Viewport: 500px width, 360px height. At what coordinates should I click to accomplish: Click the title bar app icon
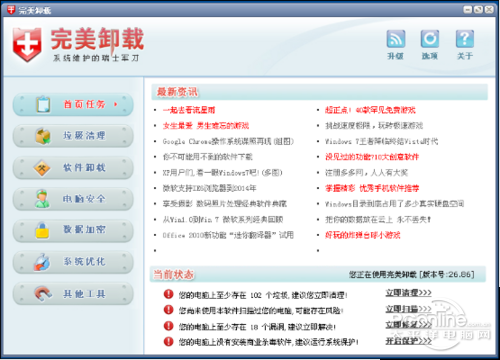pyautogui.click(x=11, y=10)
